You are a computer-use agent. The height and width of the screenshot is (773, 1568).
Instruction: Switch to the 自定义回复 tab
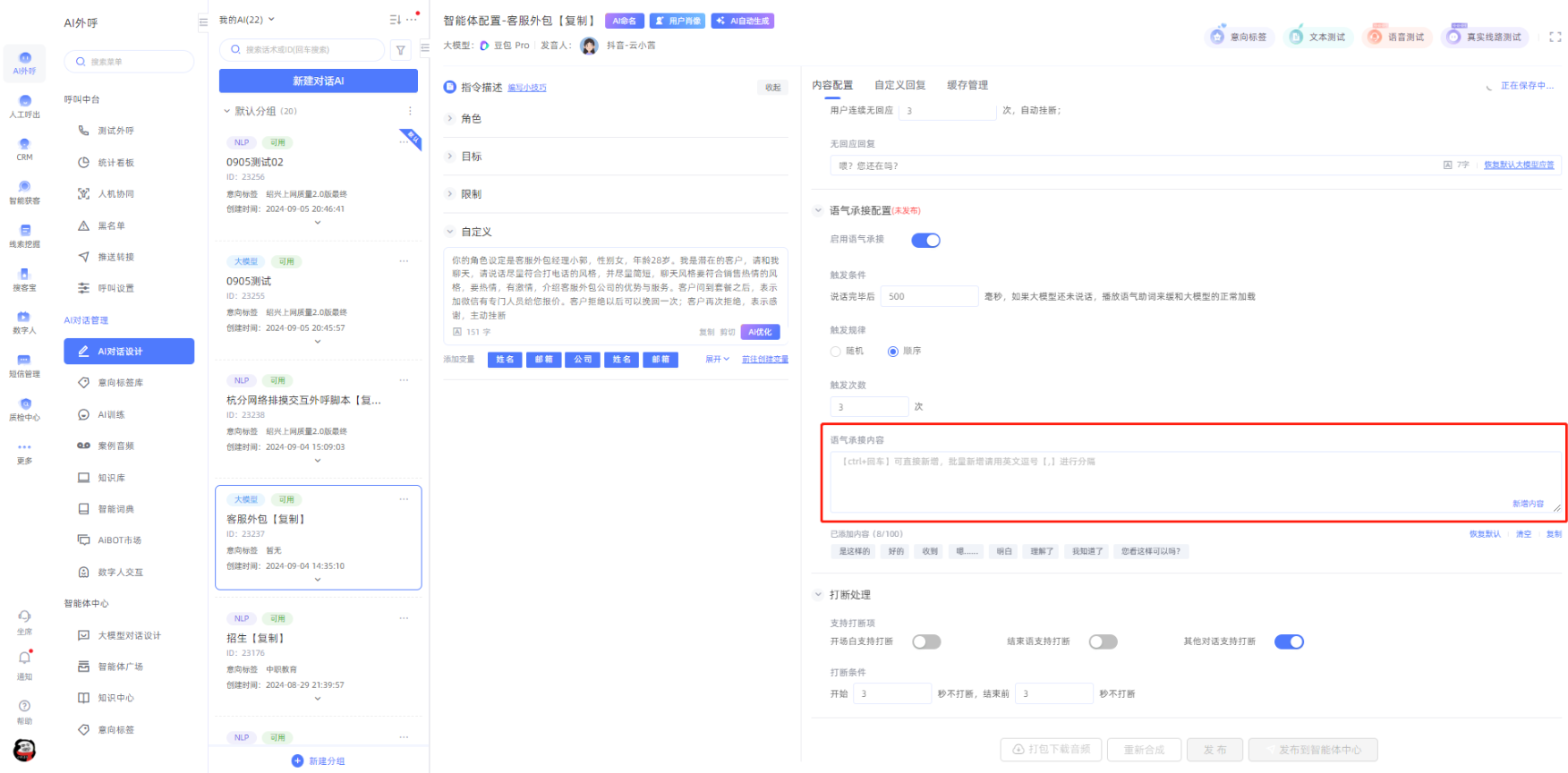click(x=899, y=85)
